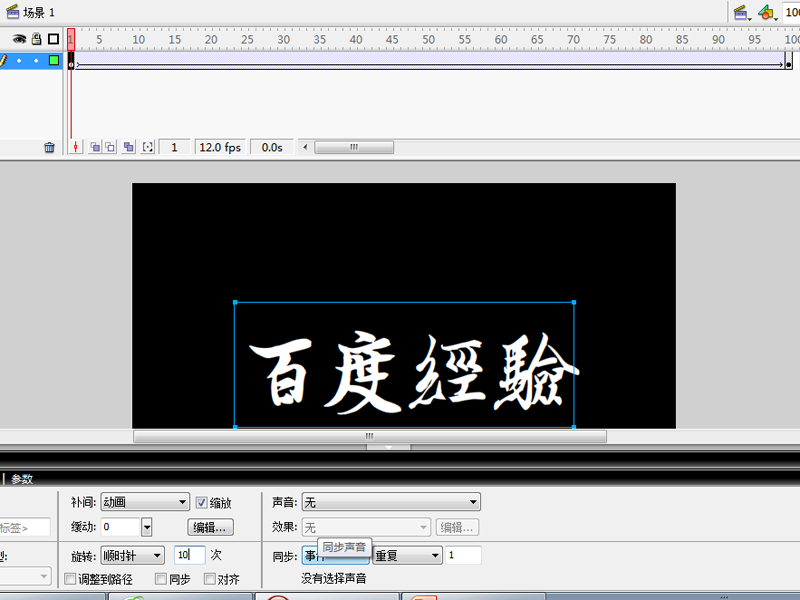Toggle show all layers as outlines
This screenshot has height=600, width=800.
53,39
